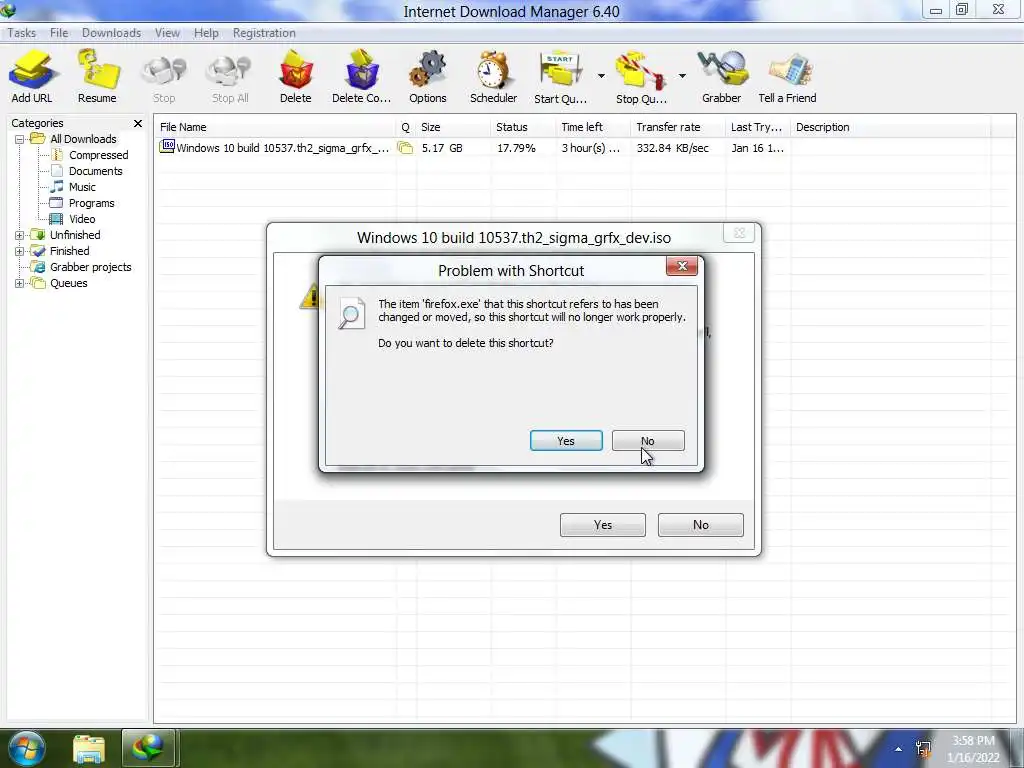Select the Windows 10 build 10537 download row

coord(584,148)
